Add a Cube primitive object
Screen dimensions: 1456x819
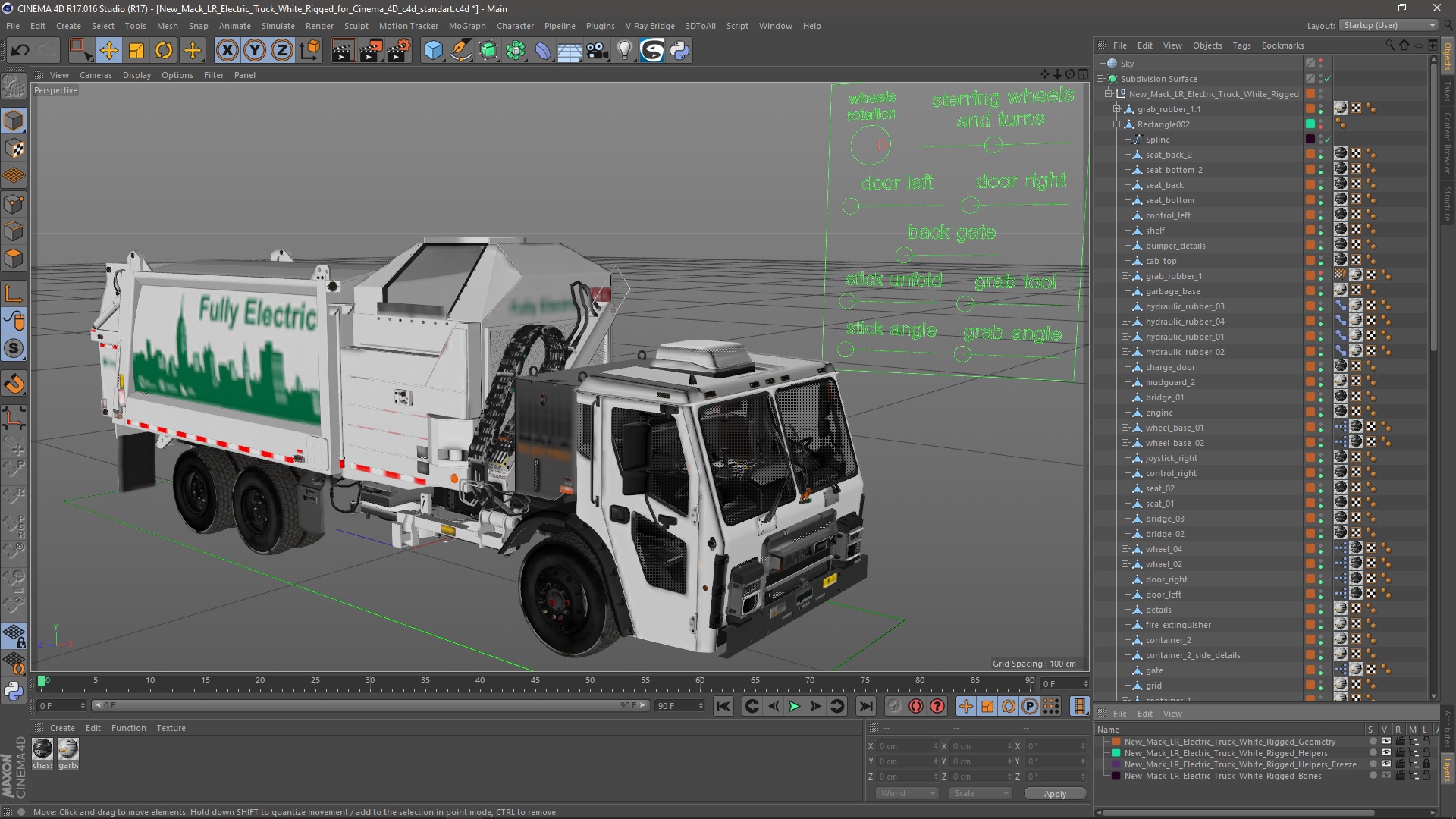coord(433,51)
